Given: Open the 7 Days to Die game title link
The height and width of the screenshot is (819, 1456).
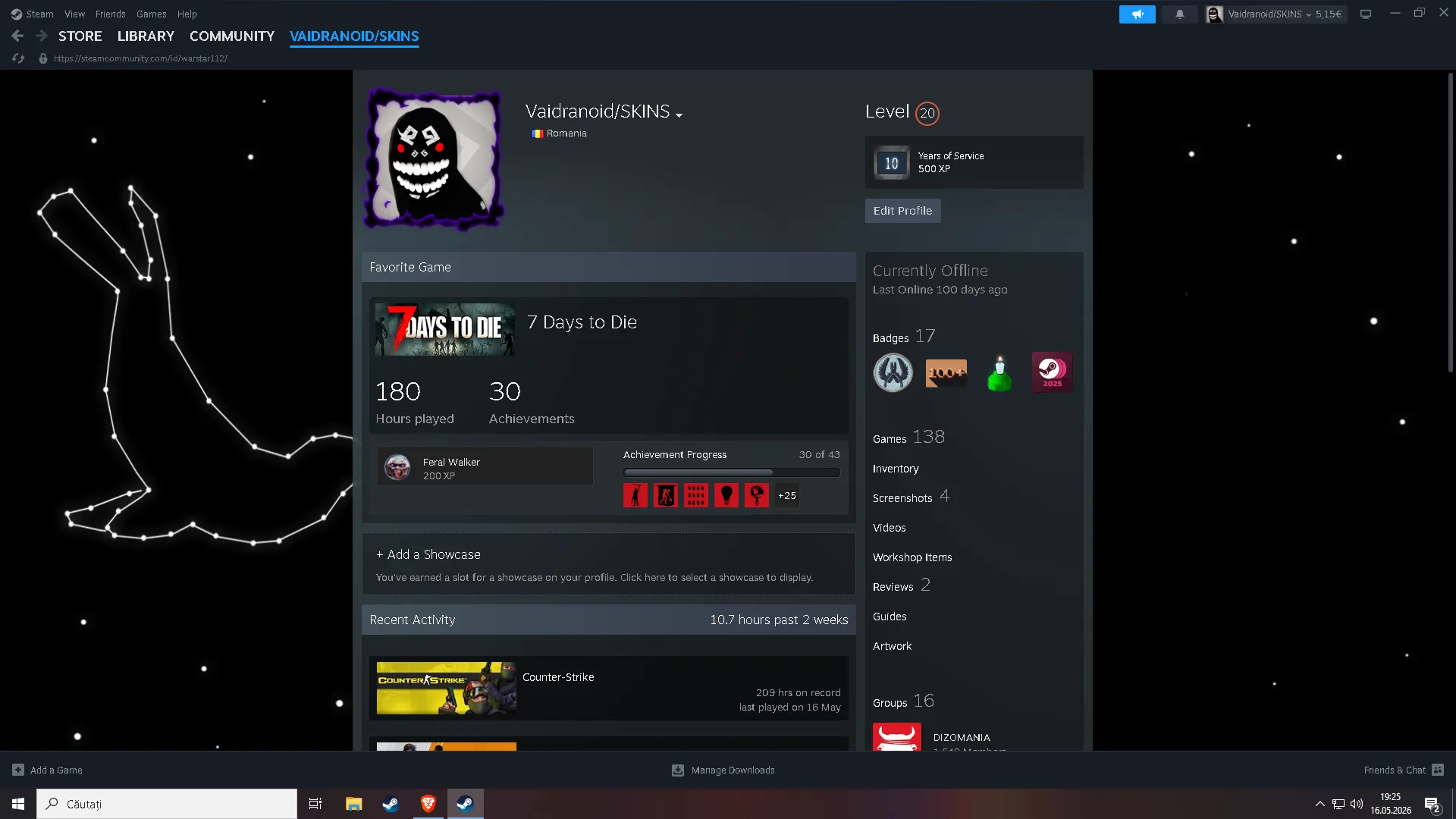Looking at the screenshot, I should pos(582,322).
